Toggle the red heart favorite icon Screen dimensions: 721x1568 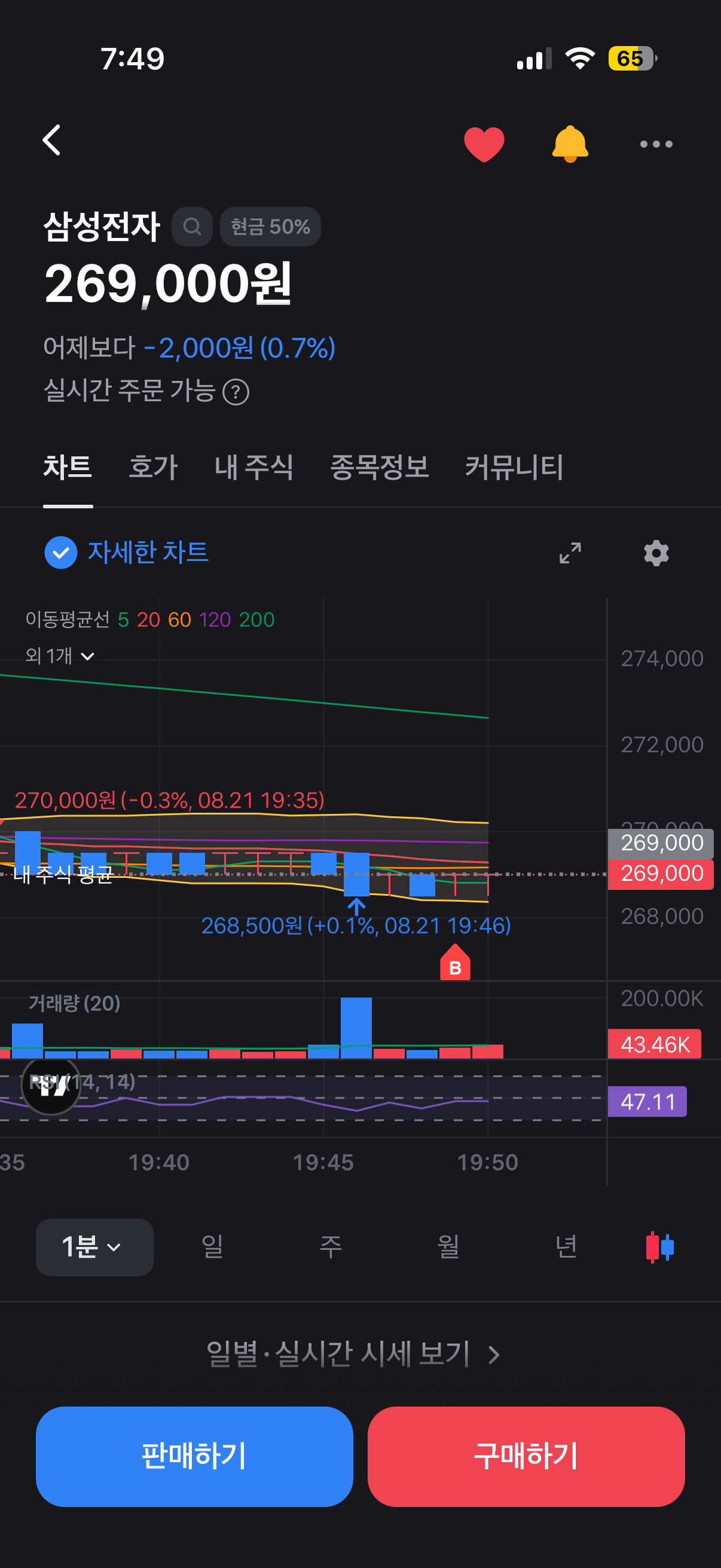click(x=484, y=144)
